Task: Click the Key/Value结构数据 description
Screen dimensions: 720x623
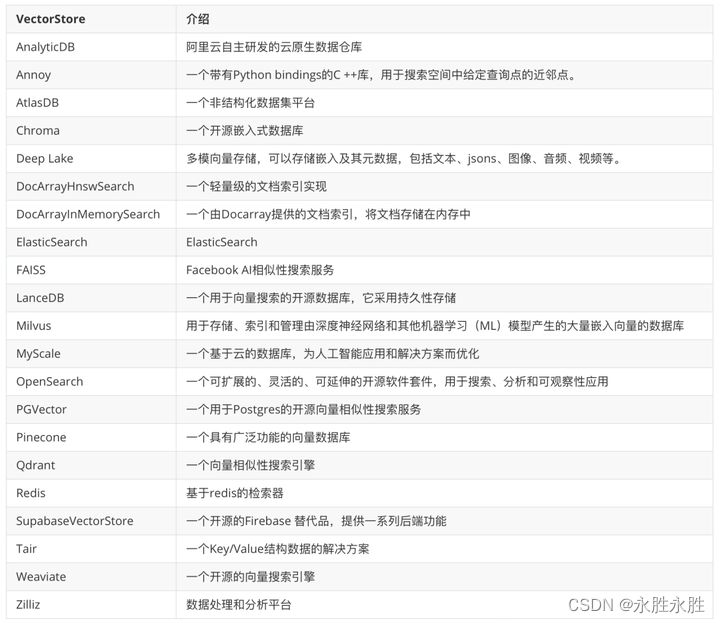Action: [x=278, y=549]
